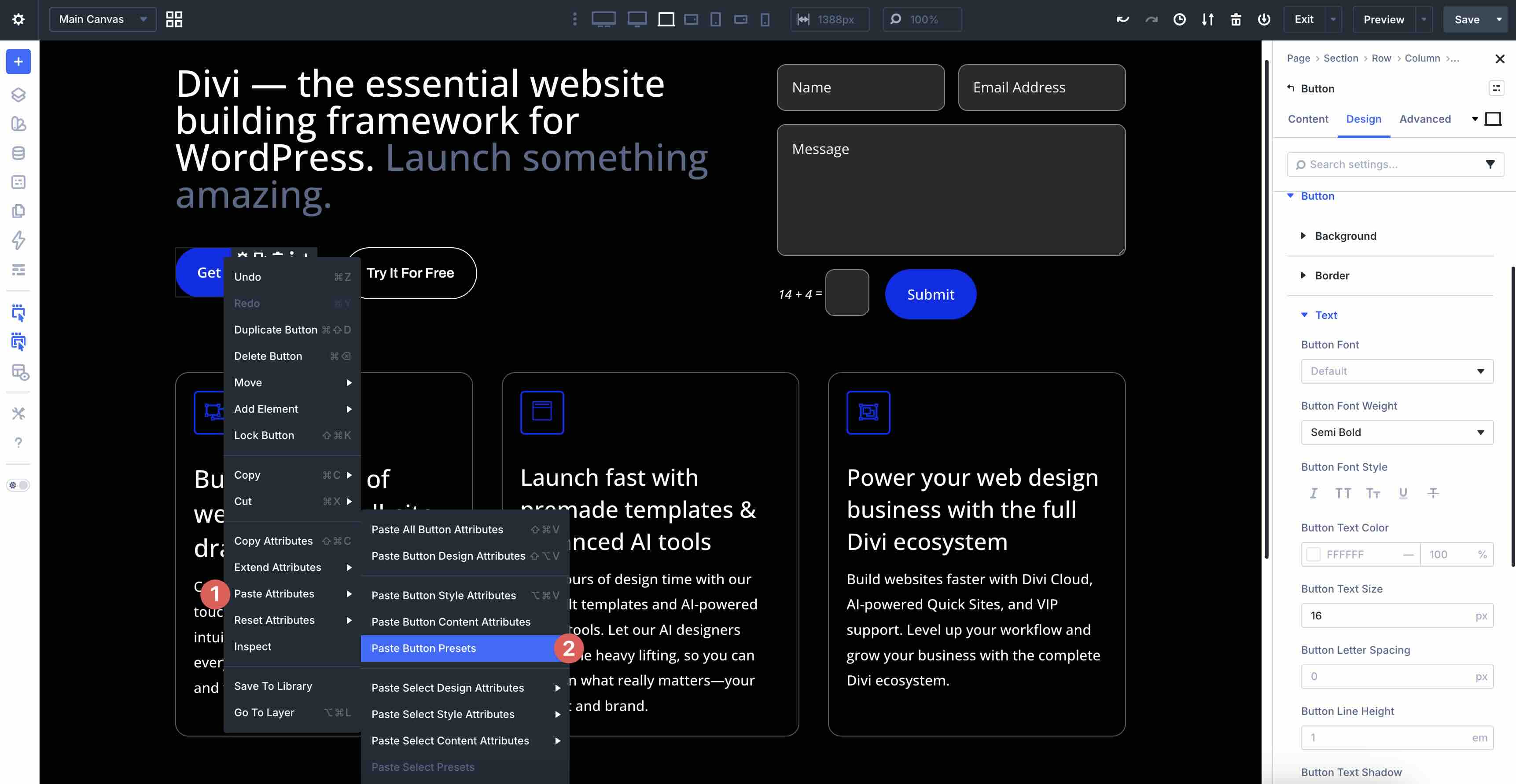1516x784 pixels.
Task: Click the trash clear-layout icon in toolbar
Action: (x=1236, y=19)
